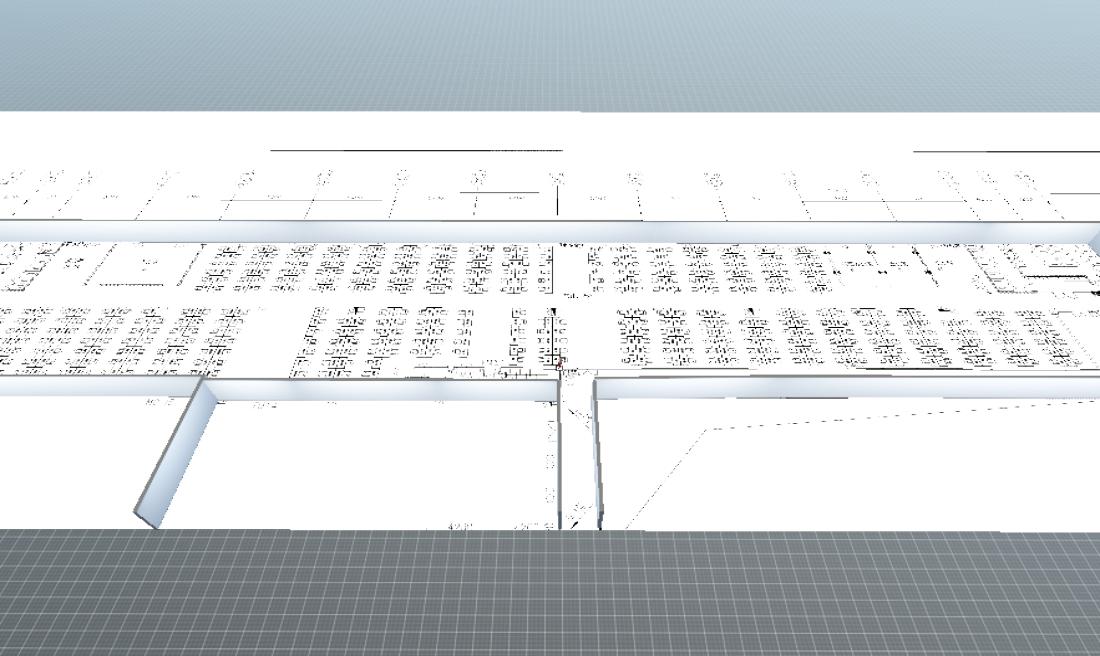This screenshot has height=656, width=1100.
Task: Select the long black line at the plan's top left
Action: [415, 151]
